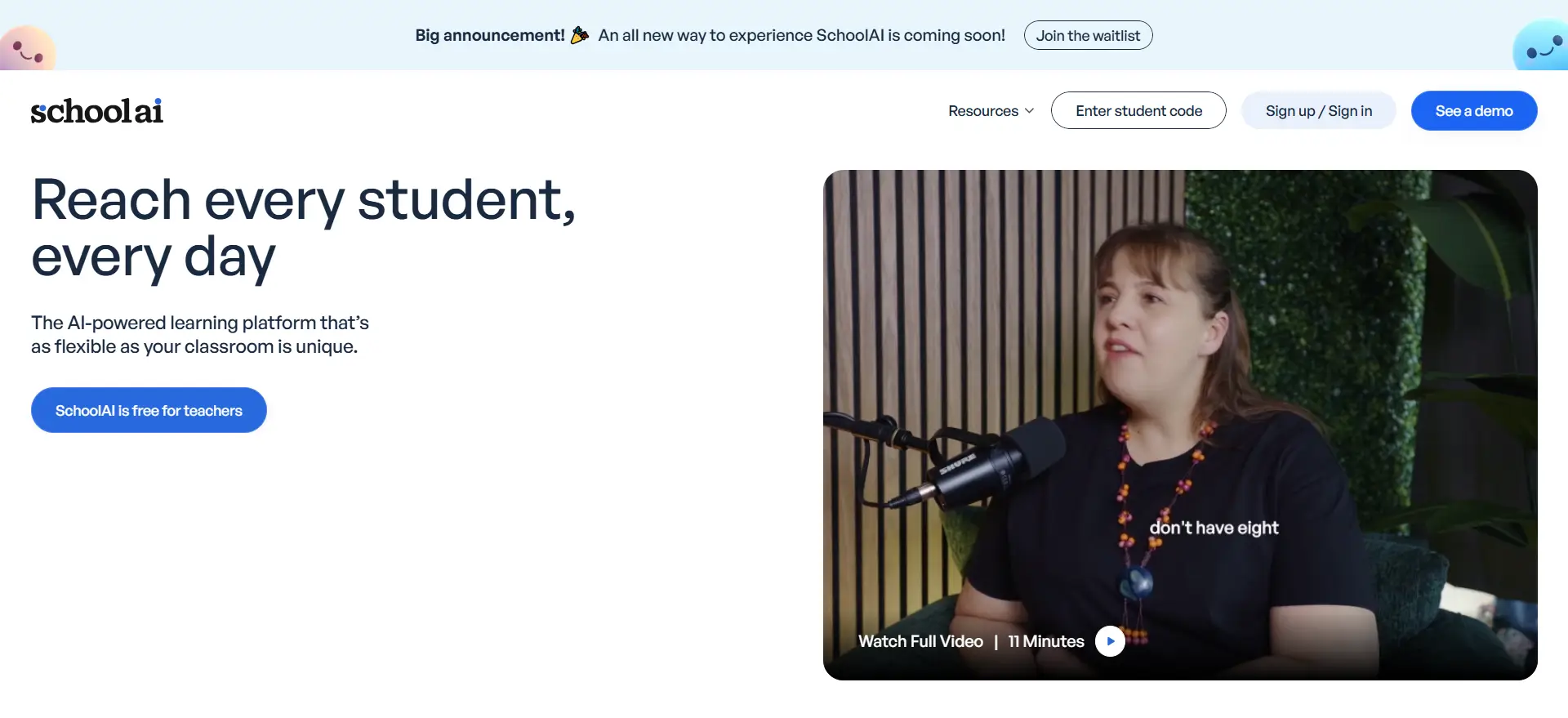1568x718 pixels.
Task: Click the "don't have eight" video caption
Action: pyautogui.click(x=1214, y=528)
